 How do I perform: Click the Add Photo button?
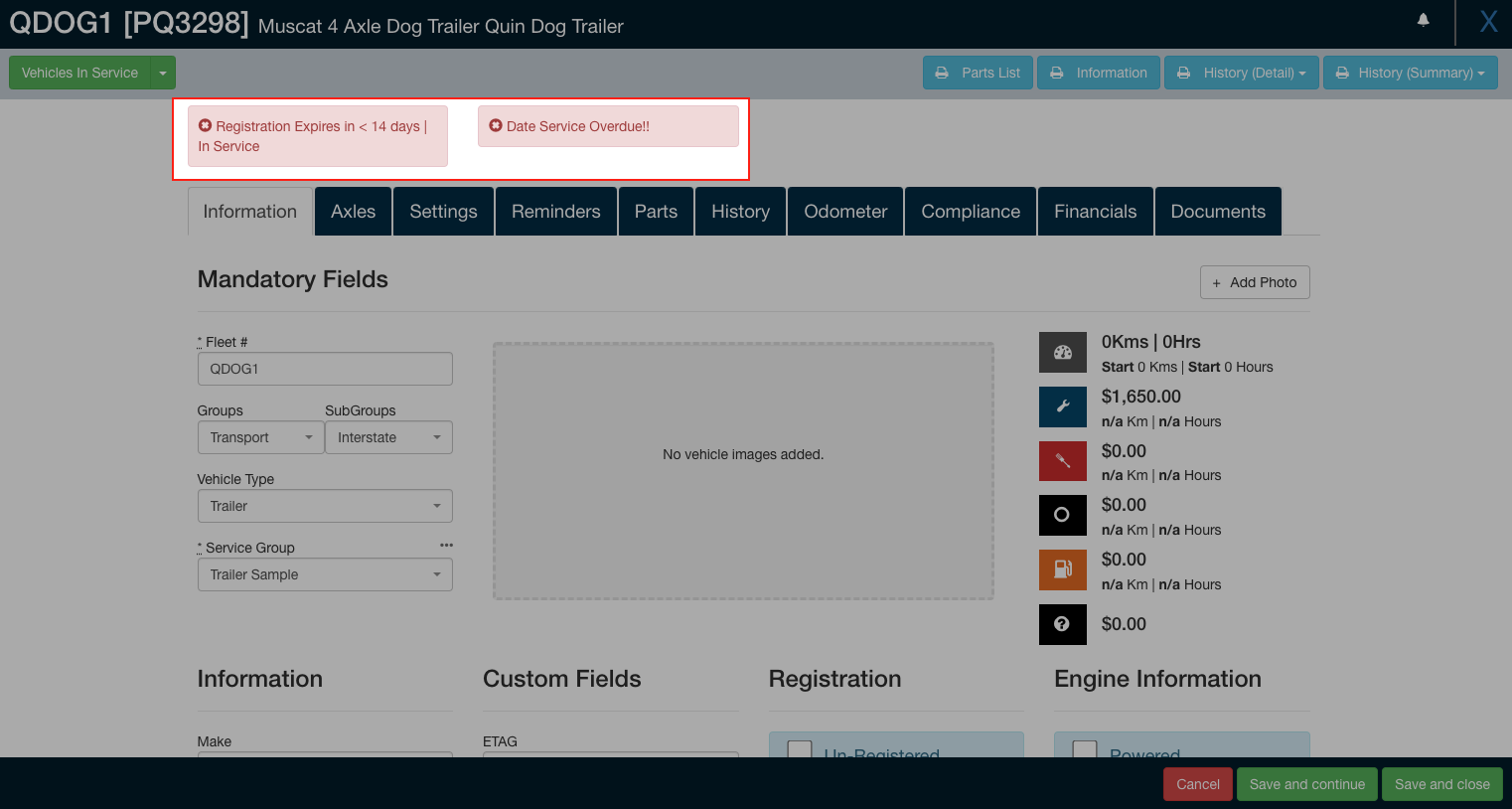coord(1254,282)
